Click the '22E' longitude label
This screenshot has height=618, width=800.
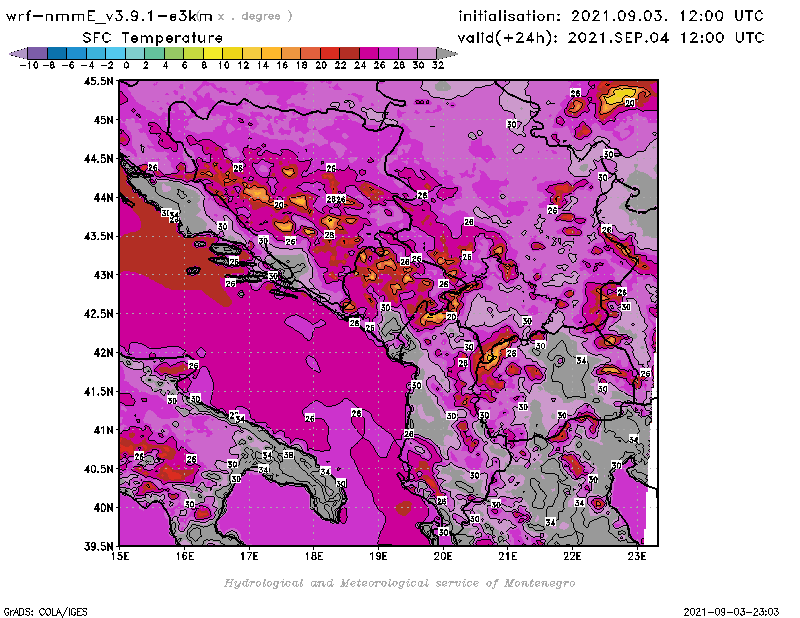point(572,556)
